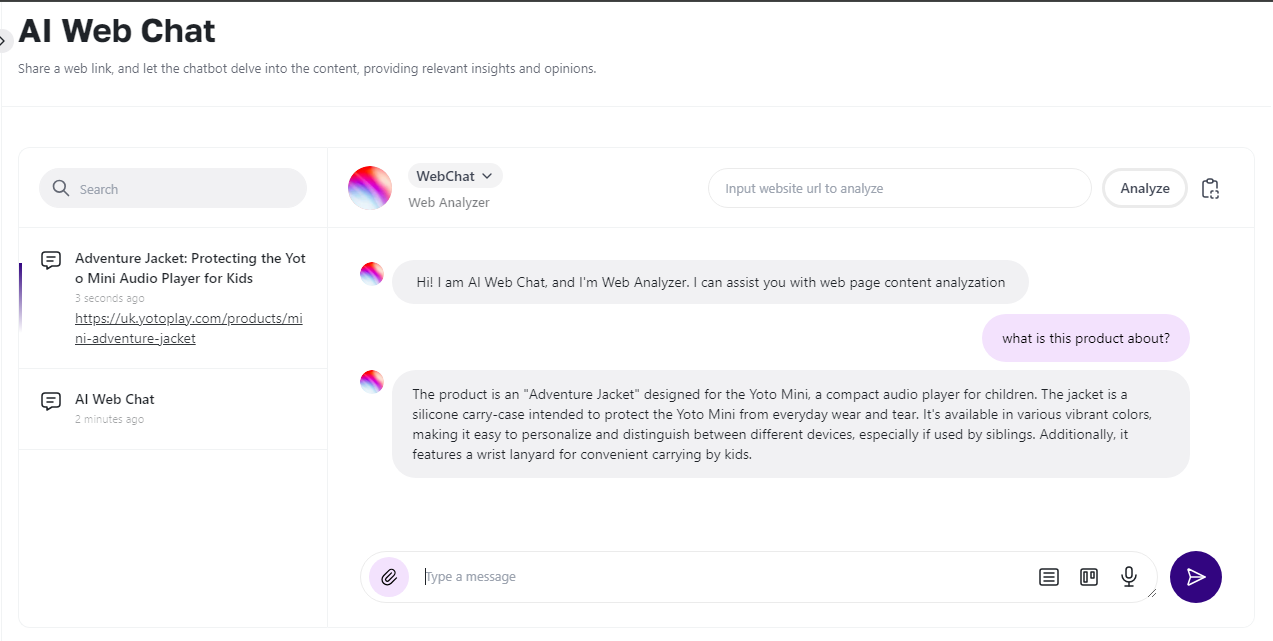1273x641 pixels.
Task: Click the Analyze button
Action: (1144, 188)
